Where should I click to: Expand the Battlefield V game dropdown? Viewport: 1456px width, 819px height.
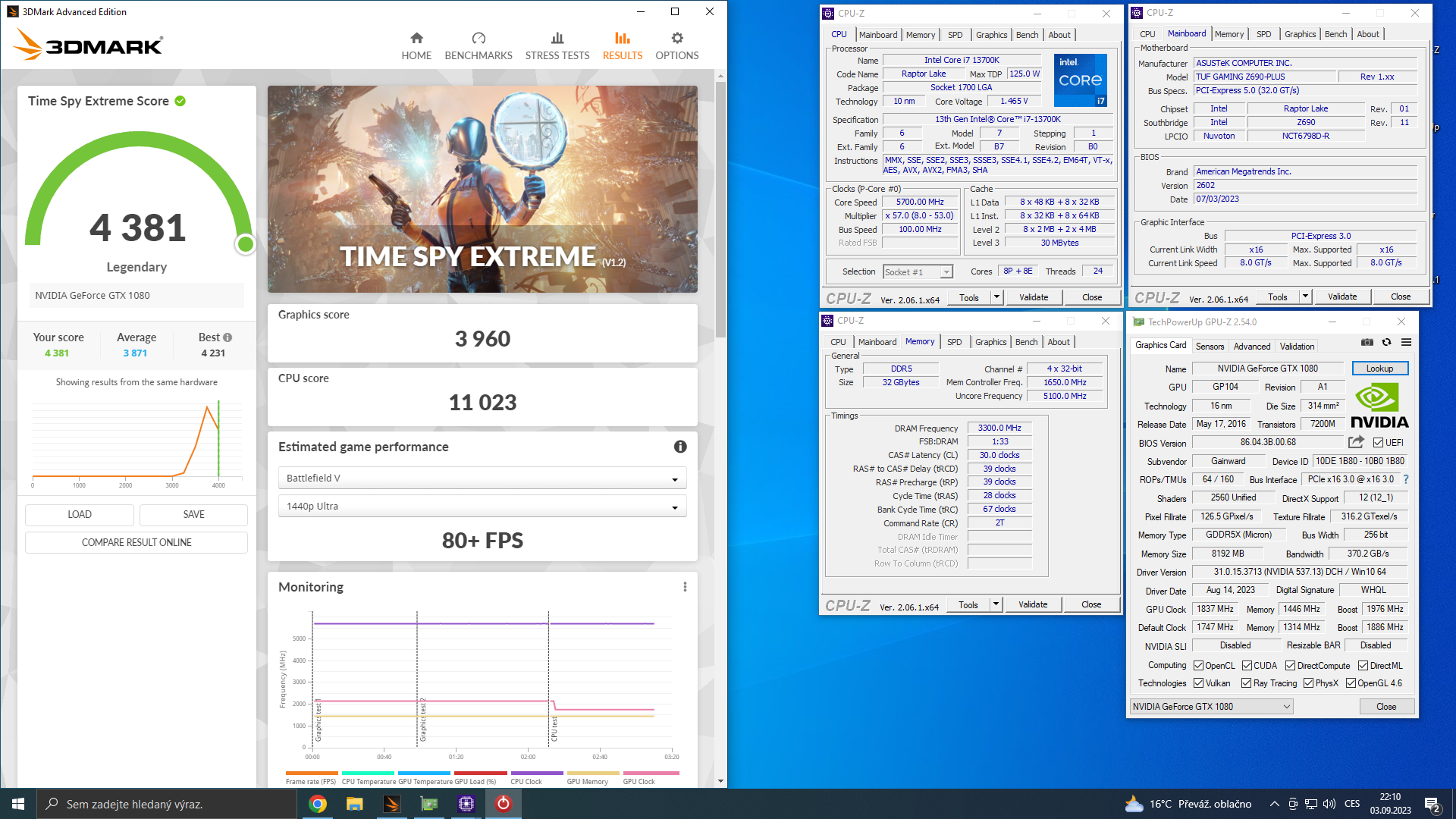click(x=482, y=479)
